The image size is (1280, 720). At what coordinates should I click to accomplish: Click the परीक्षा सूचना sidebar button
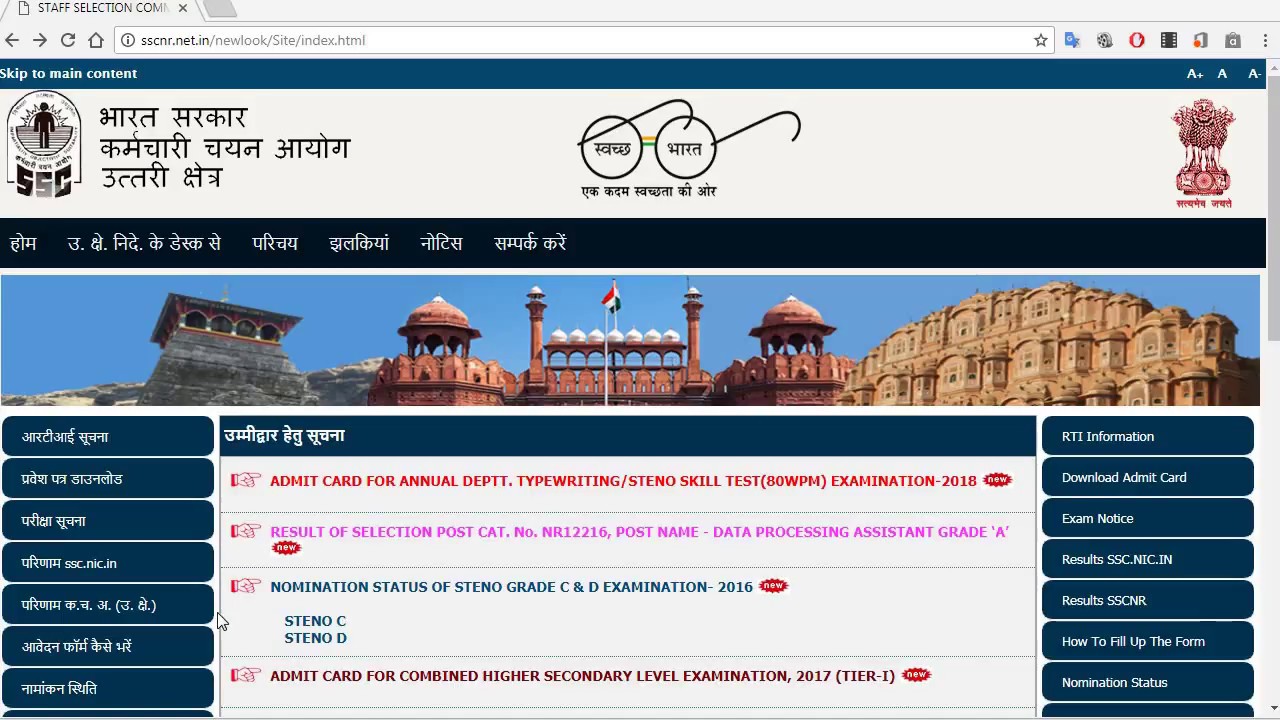point(108,521)
